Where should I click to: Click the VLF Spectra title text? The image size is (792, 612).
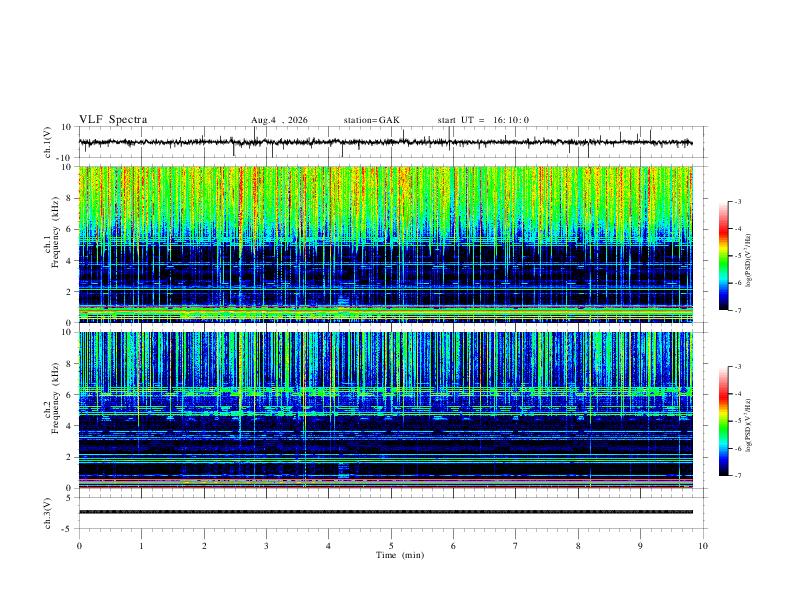coord(113,120)
